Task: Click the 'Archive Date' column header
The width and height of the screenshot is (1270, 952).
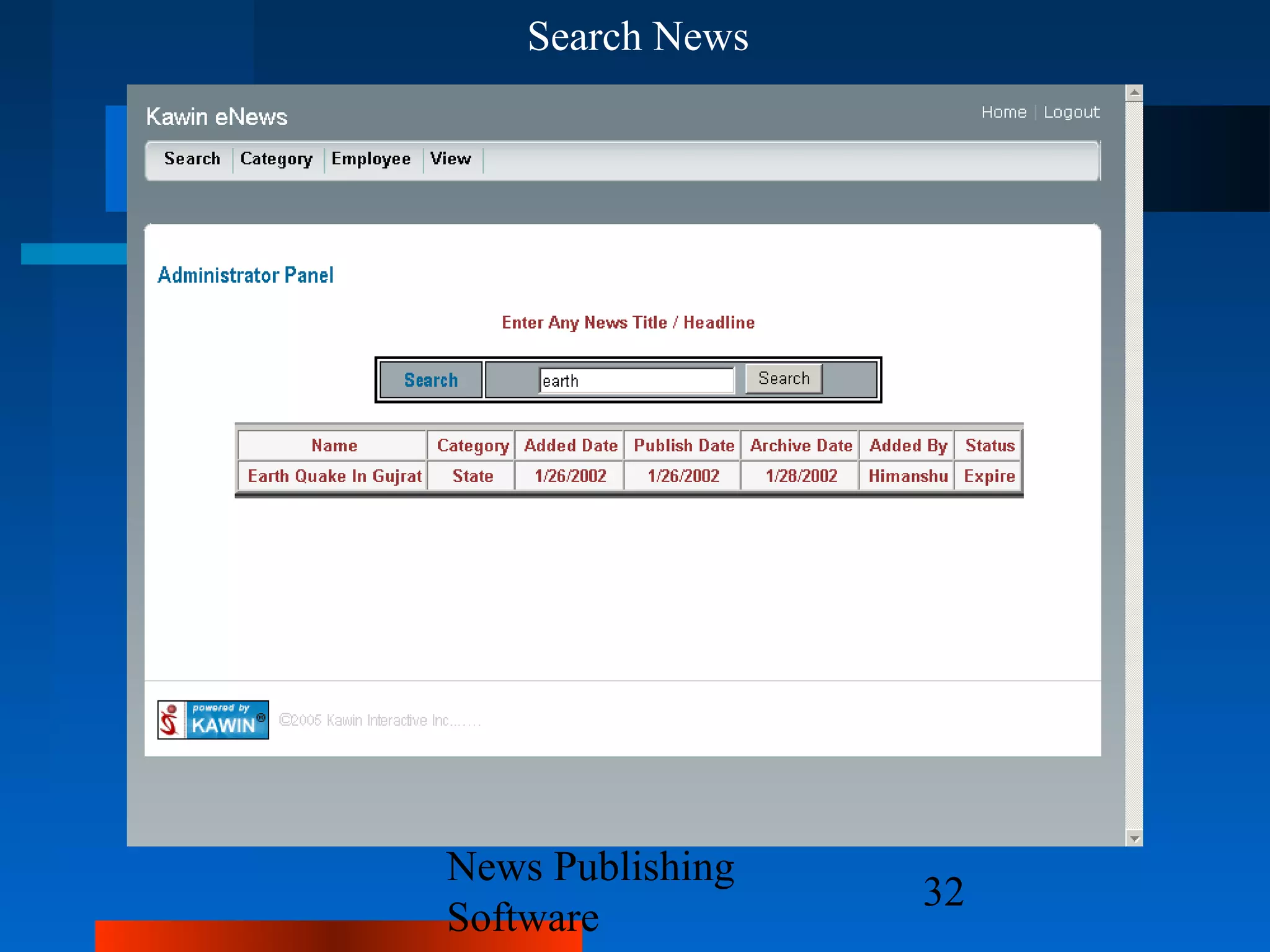Action: [801, 446]
